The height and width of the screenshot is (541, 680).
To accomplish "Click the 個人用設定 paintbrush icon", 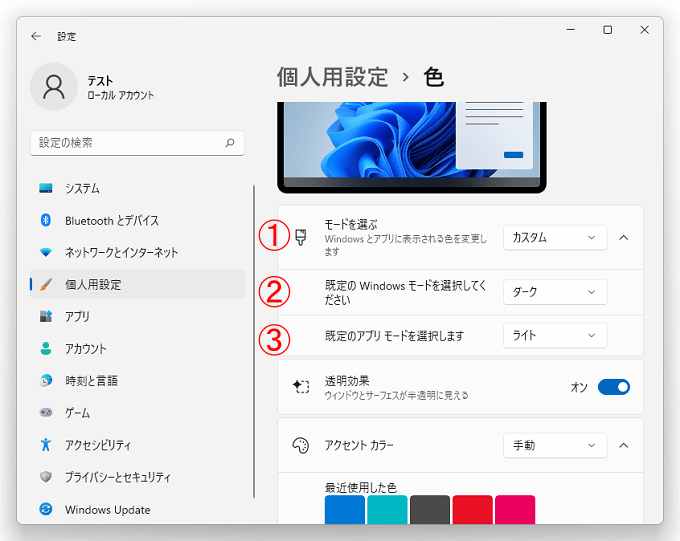I will 46,284.
